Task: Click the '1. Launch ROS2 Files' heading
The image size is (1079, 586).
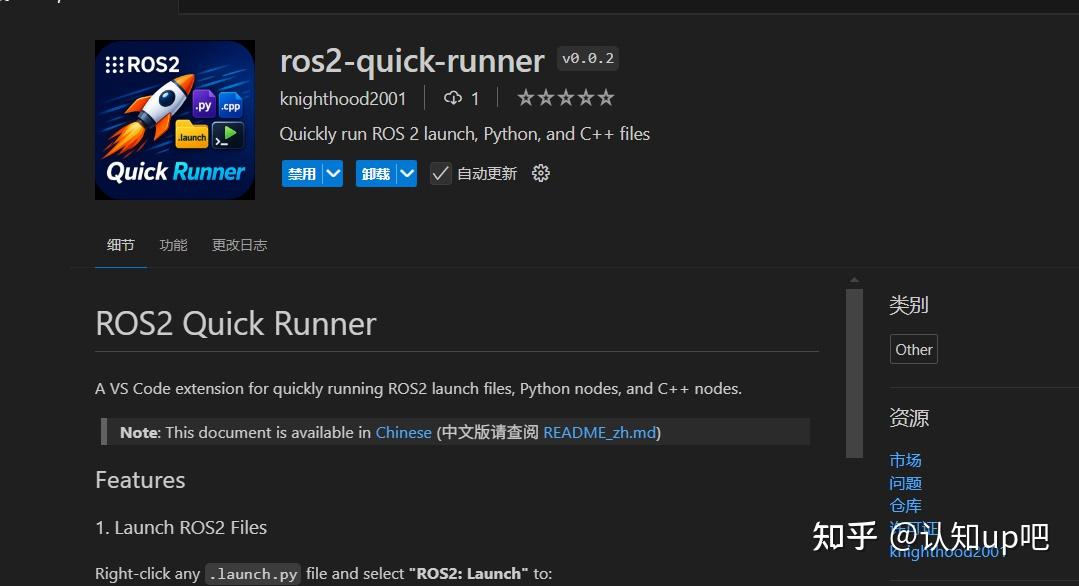Action: 181,528
